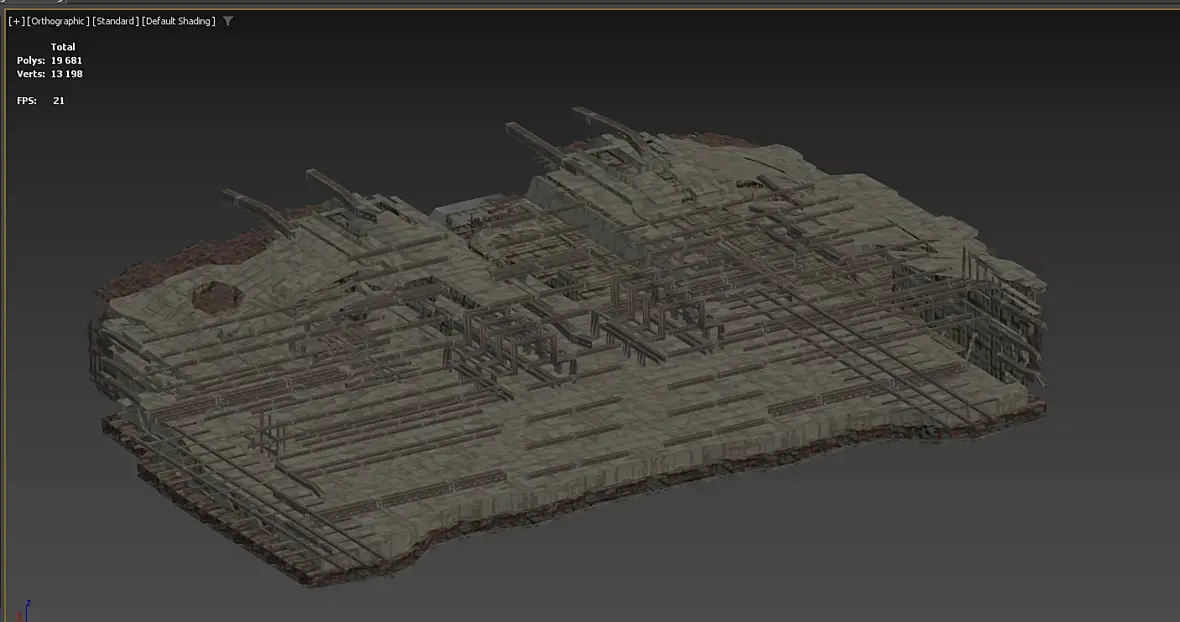Open the [+] viewport general menu
This screenshot has width=1180, height=622.
tap(16, 21)
